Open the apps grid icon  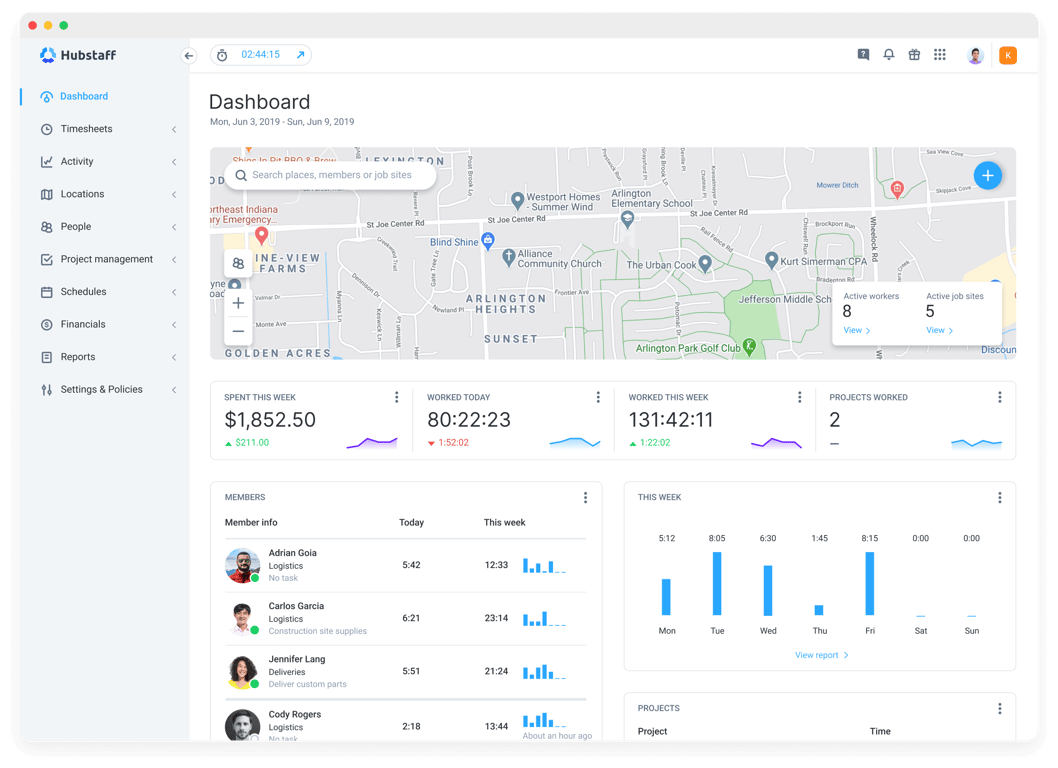point(940,55)
